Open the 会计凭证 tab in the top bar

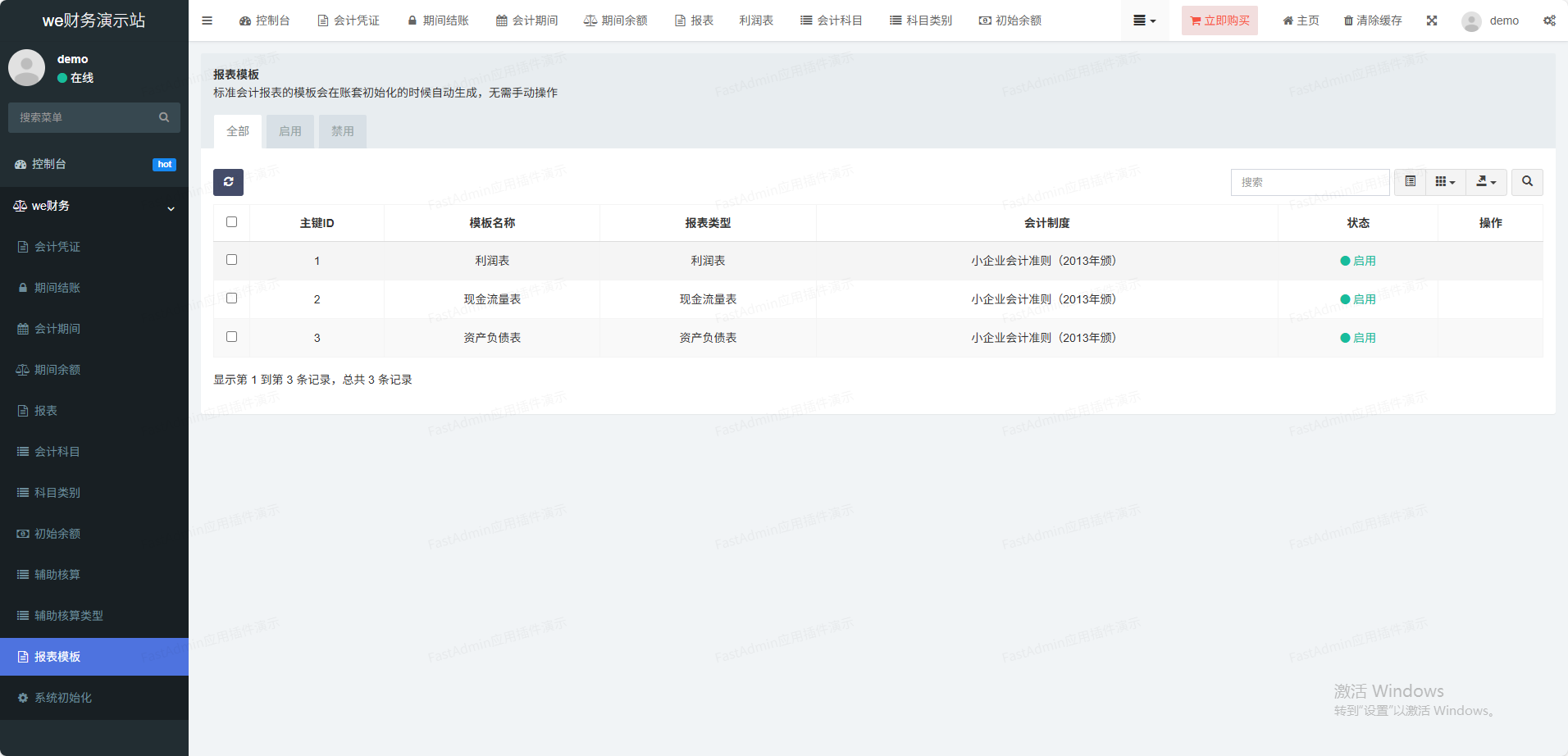(349, 20)
